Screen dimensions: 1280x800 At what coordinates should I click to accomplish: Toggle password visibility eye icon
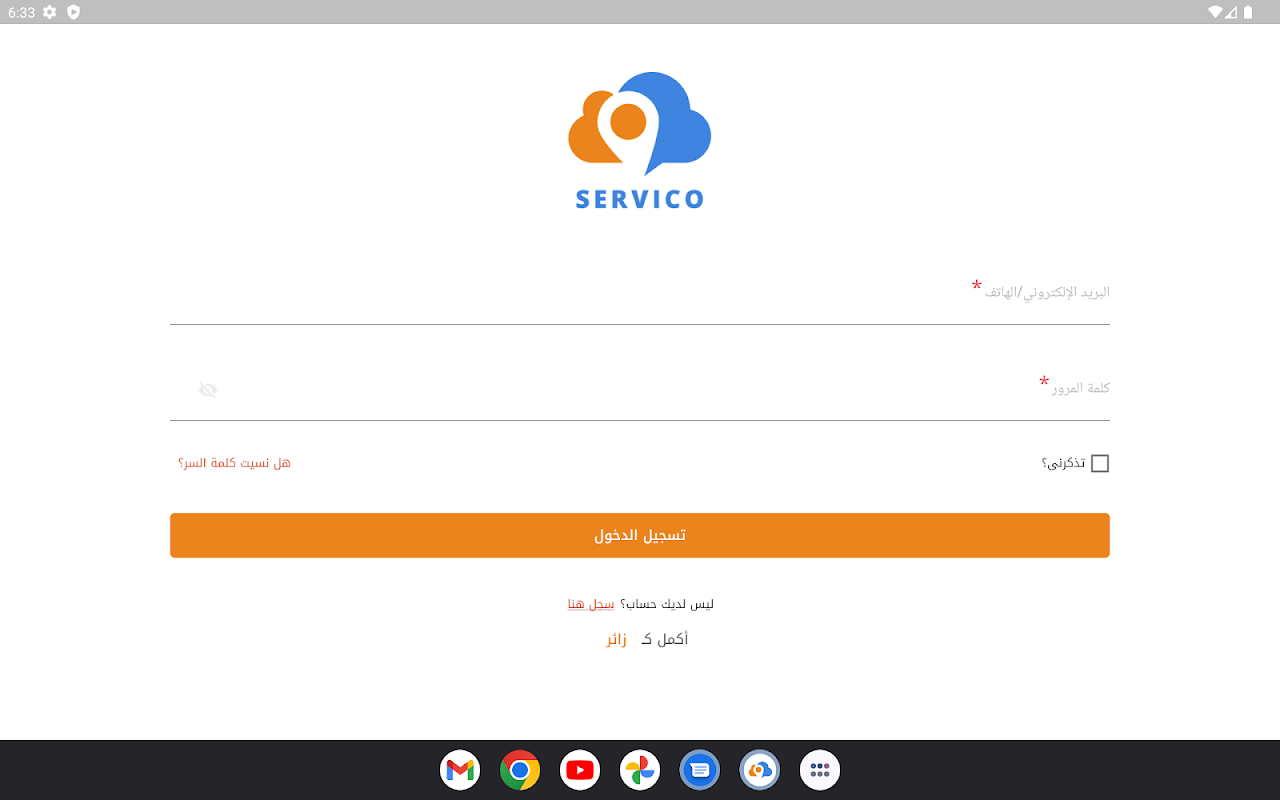tap(208, 390)
